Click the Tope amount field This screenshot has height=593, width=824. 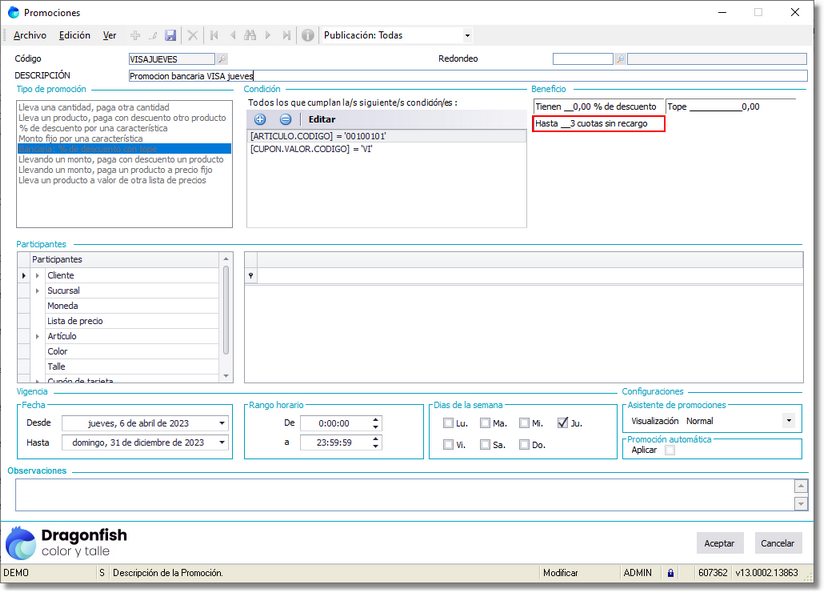coord(730,107)
